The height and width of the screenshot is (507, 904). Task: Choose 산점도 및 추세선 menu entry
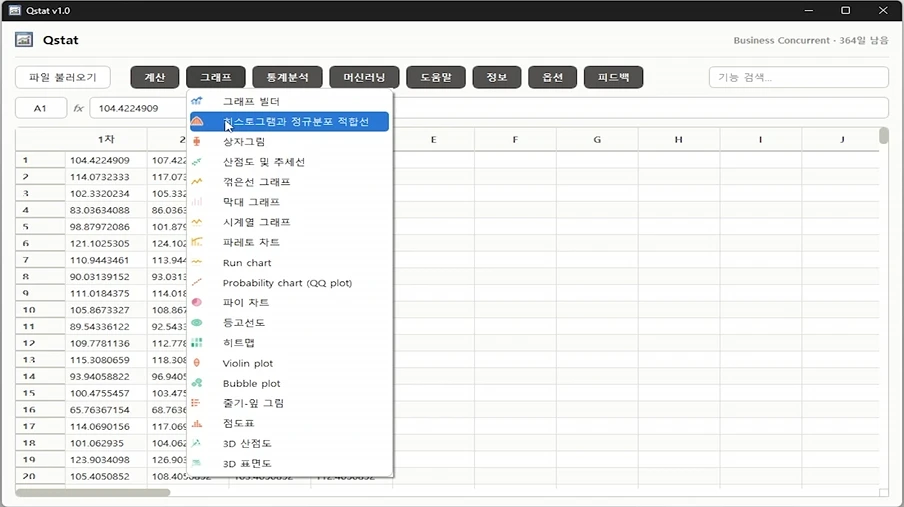[x=289, y=162]
